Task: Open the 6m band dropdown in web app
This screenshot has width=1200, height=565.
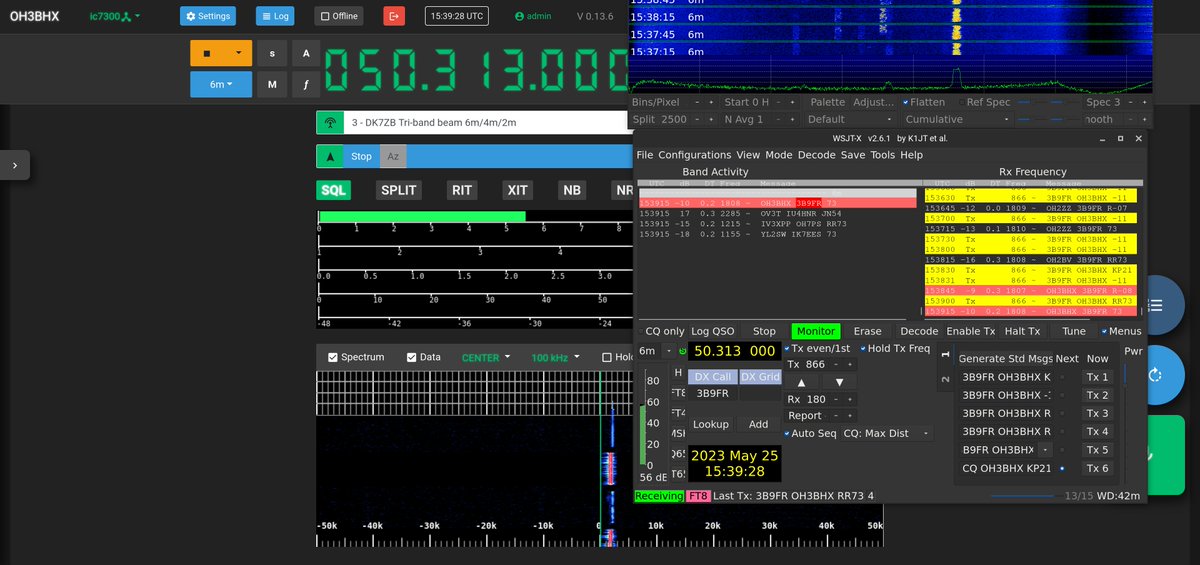Action: point(221,85)
